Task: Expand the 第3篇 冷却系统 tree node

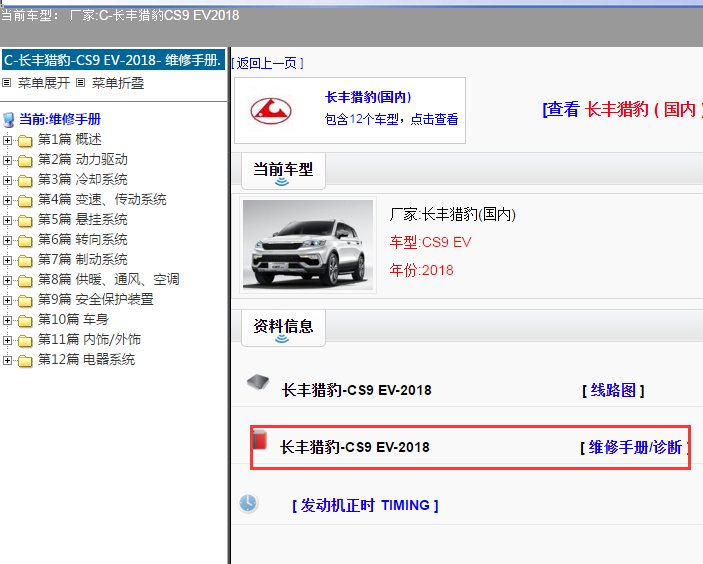Action: coord(7,180)
